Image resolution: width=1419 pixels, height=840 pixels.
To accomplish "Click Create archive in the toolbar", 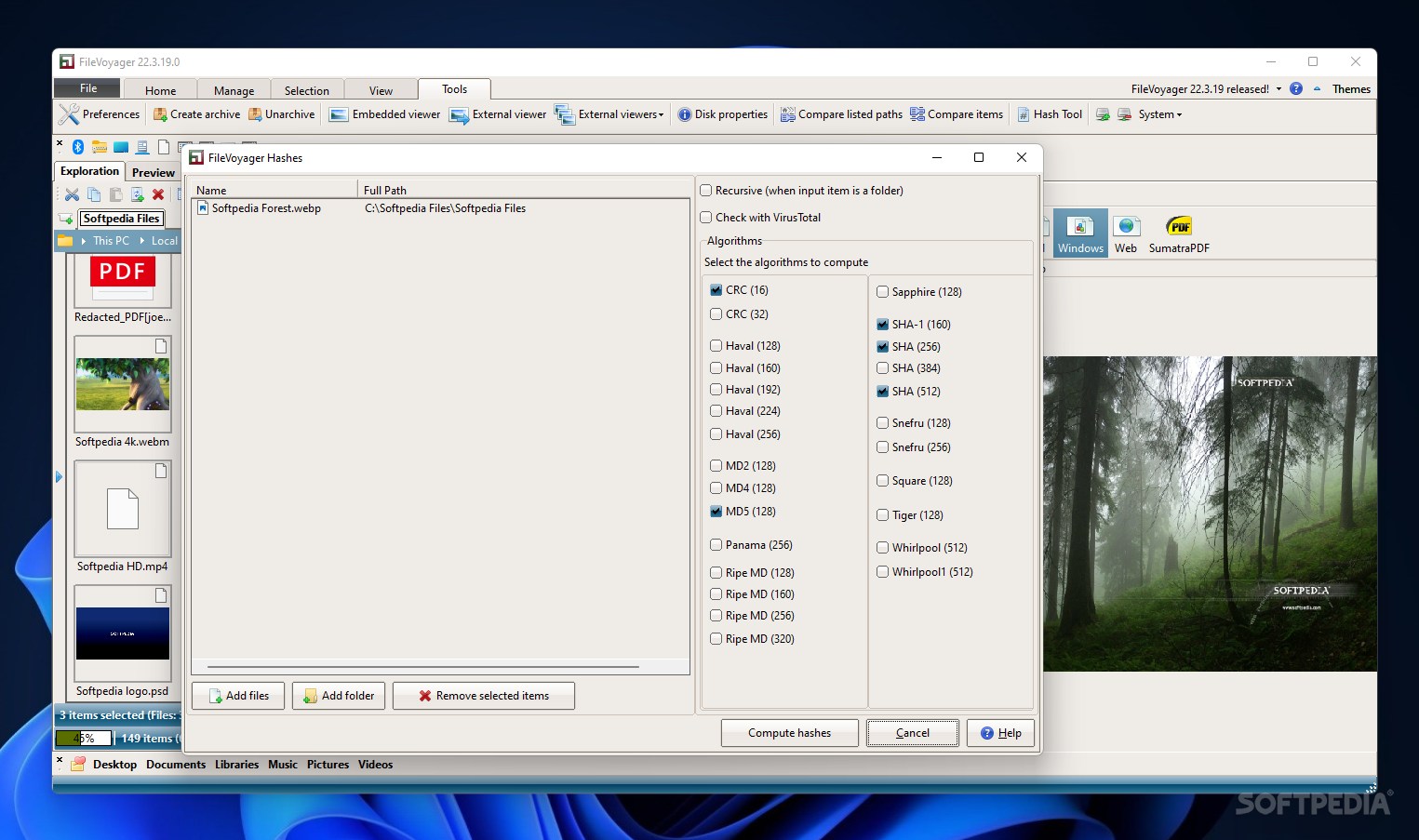I will pyautogui.click(x=196, y=114).
